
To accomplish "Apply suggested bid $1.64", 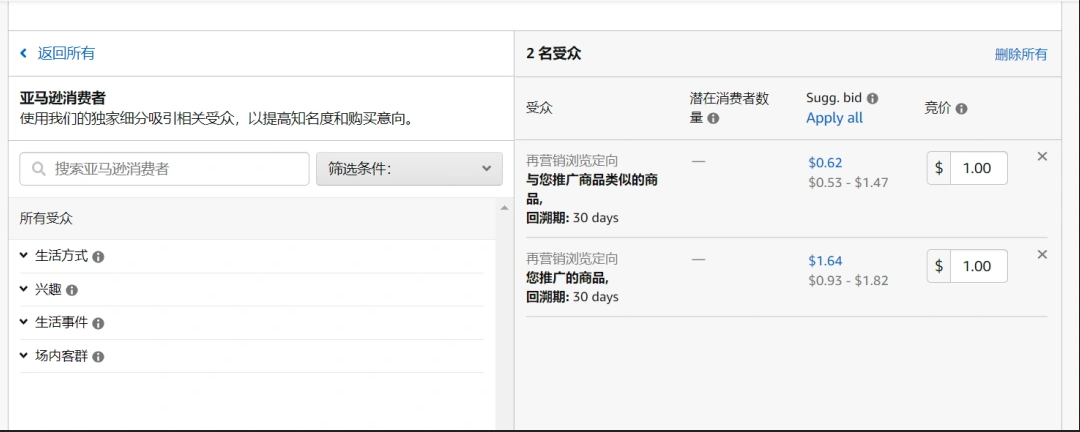I will click(x=825, y=260).
